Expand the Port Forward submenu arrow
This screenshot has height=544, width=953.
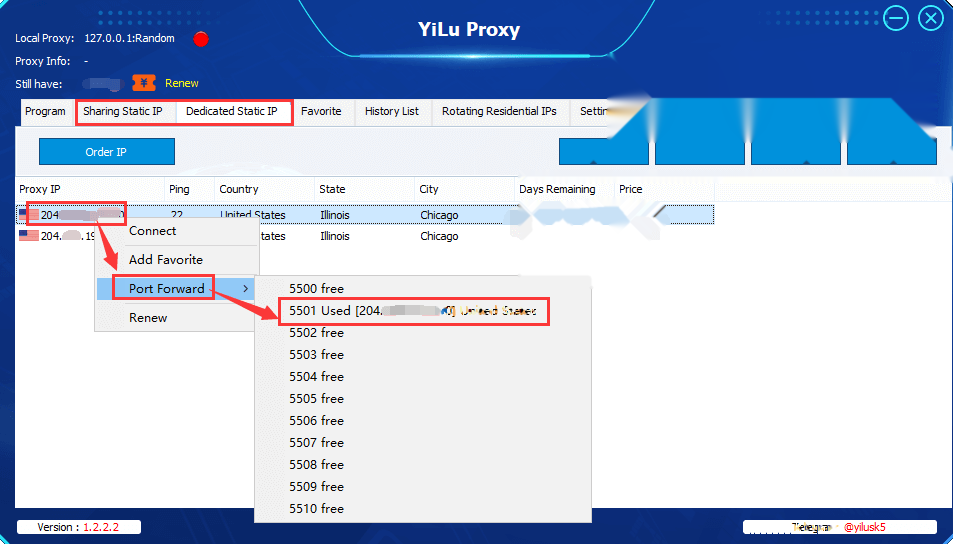click(246, 289)
